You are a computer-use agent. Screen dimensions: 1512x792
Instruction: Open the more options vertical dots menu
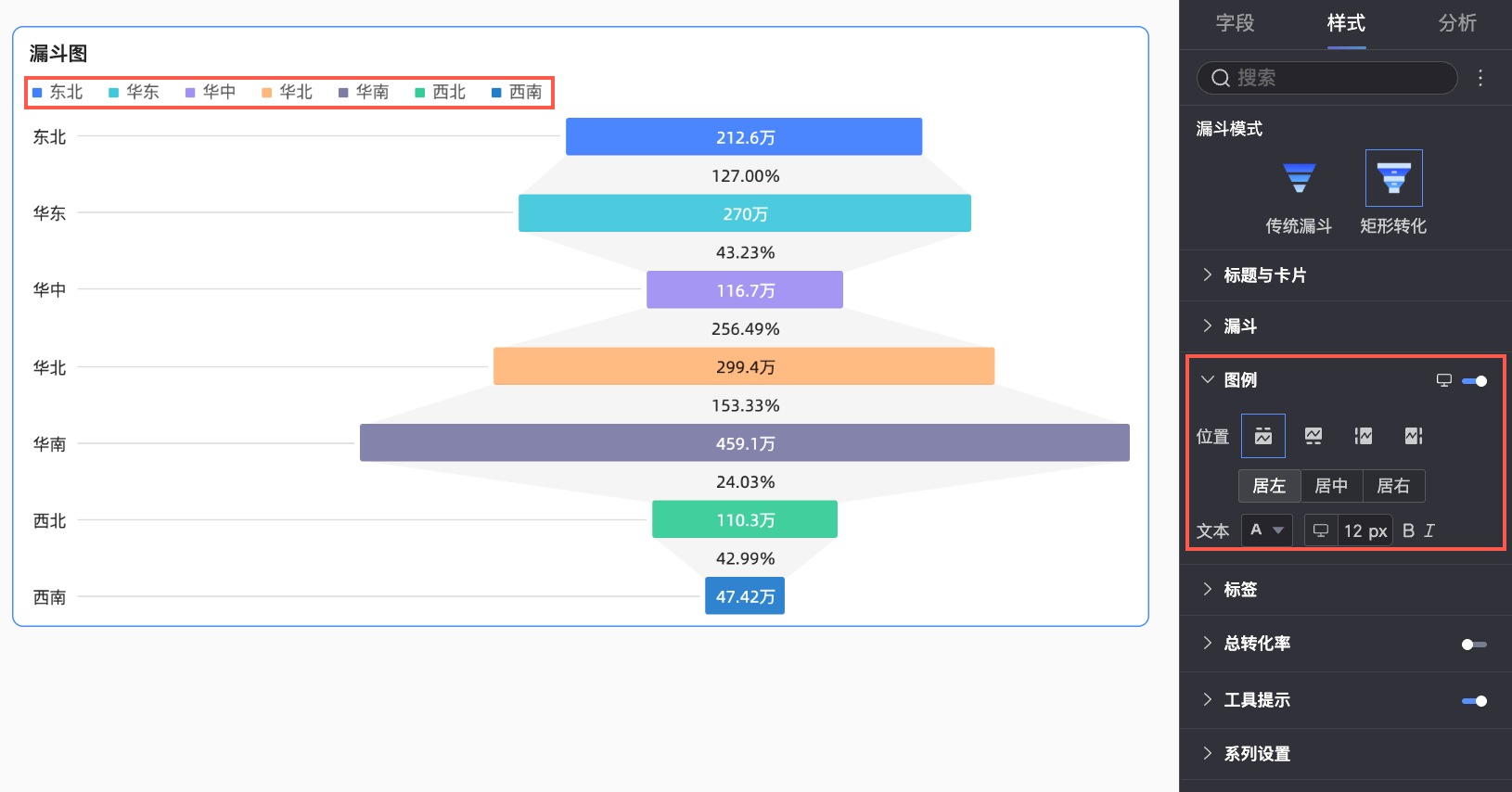coord(1480,78)
